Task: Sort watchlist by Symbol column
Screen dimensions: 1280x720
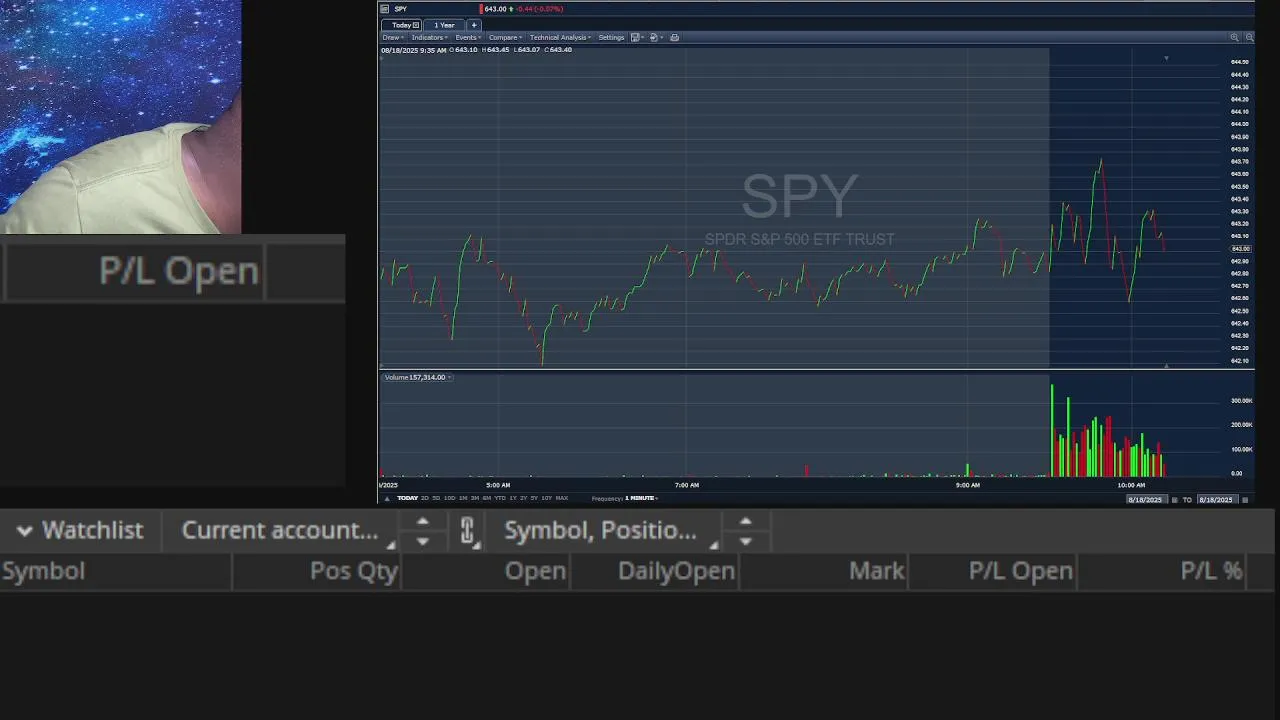Action: [x=115, y=571]
